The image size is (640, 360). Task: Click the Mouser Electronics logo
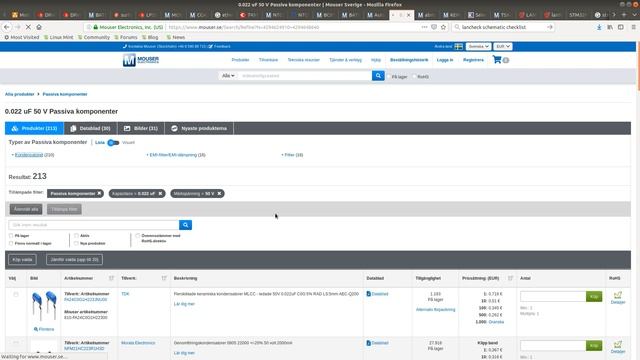(141, 60)
